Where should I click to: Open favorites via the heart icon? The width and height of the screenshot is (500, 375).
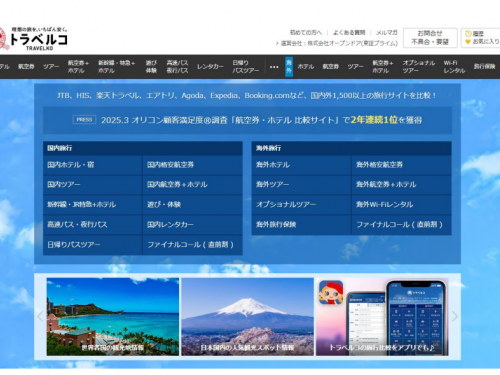[x=468, y=42]
